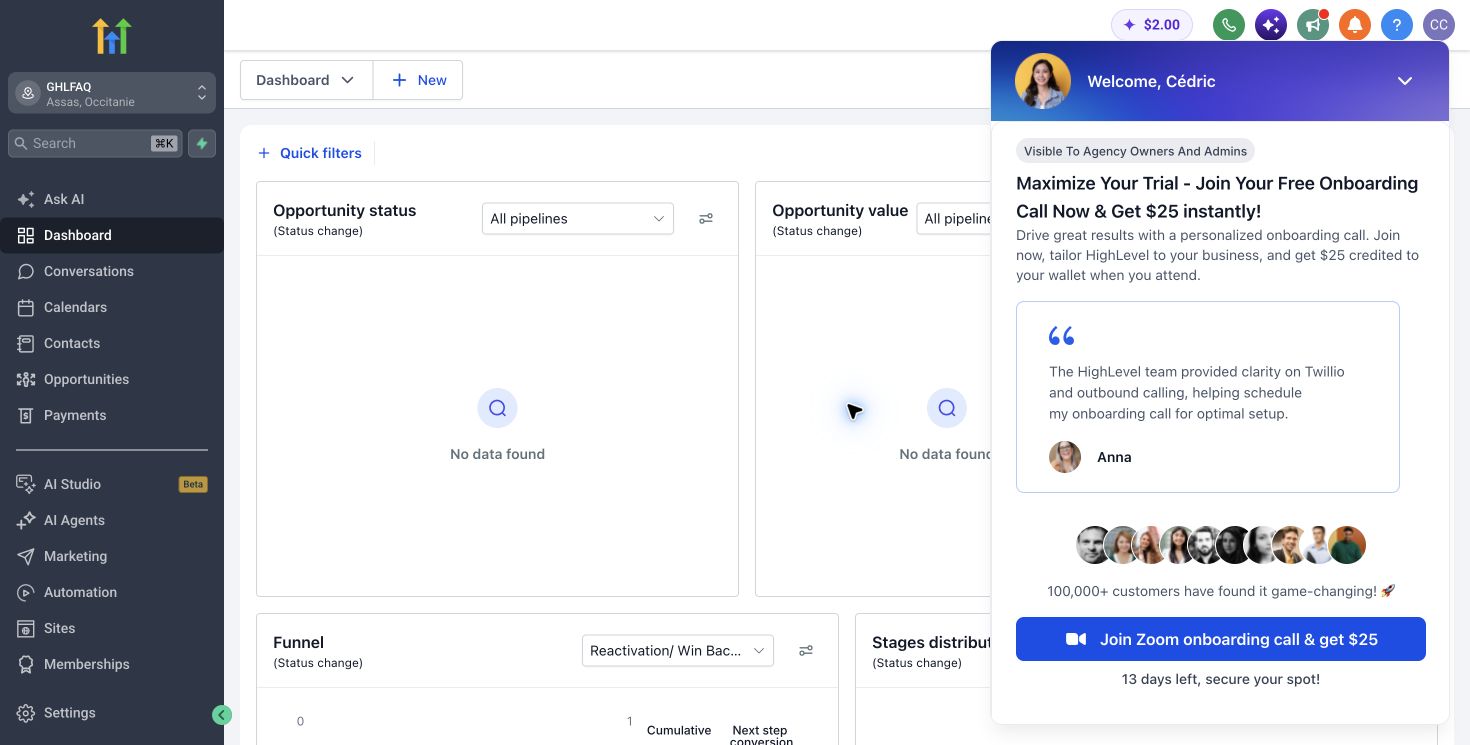Click the magnifier icon in Opportunity value widget
1470x745 pixels.
pyautogui.click(x=946, y=408)
